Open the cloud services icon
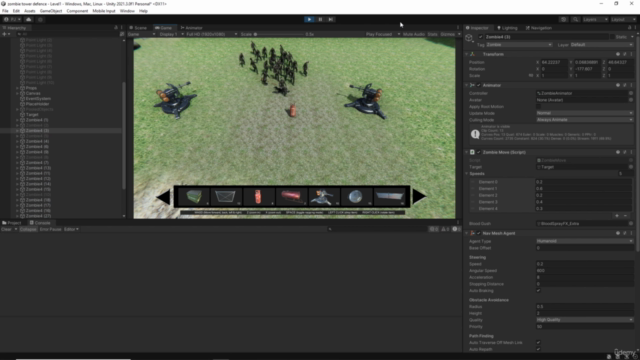 (29, 19)
